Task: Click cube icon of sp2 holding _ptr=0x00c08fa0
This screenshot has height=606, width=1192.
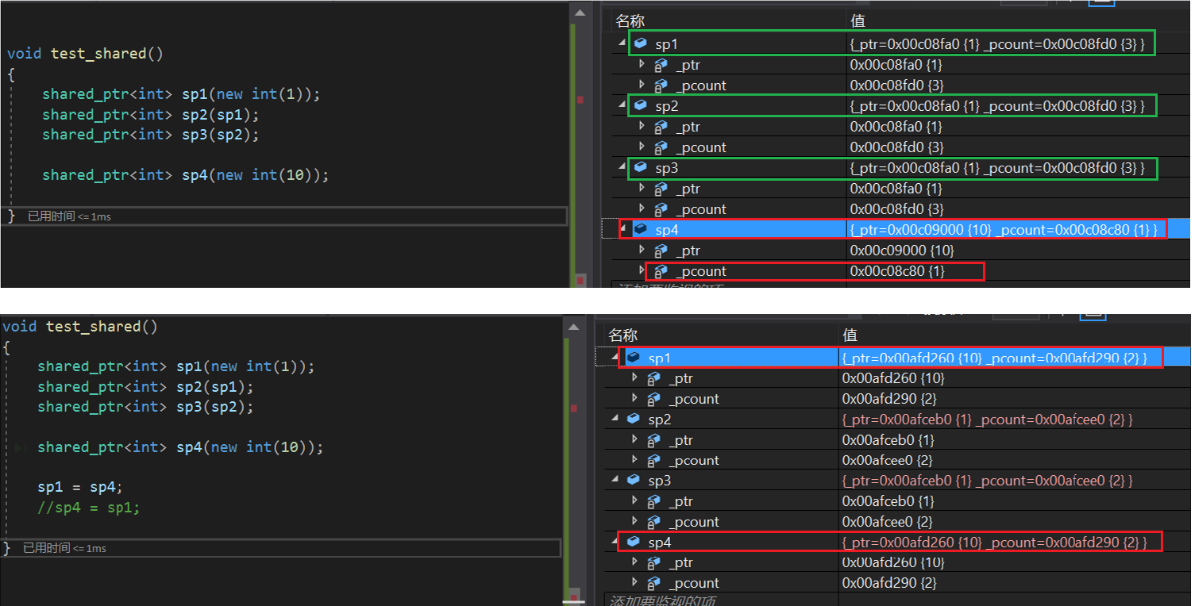Action: [640, 105]
